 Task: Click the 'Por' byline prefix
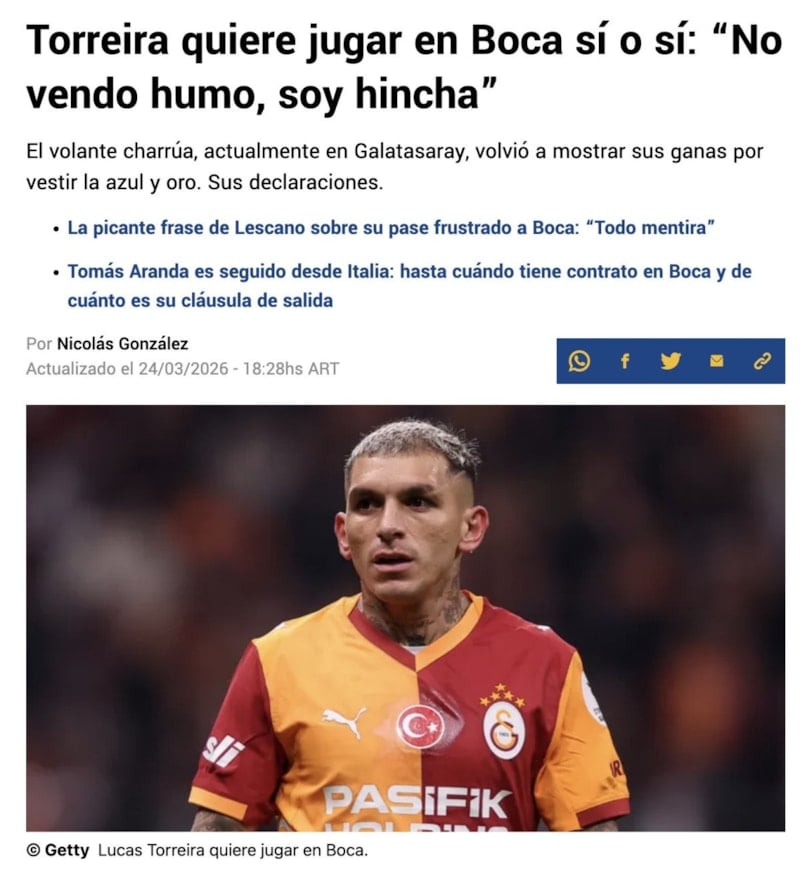click(x=39, y=344)
